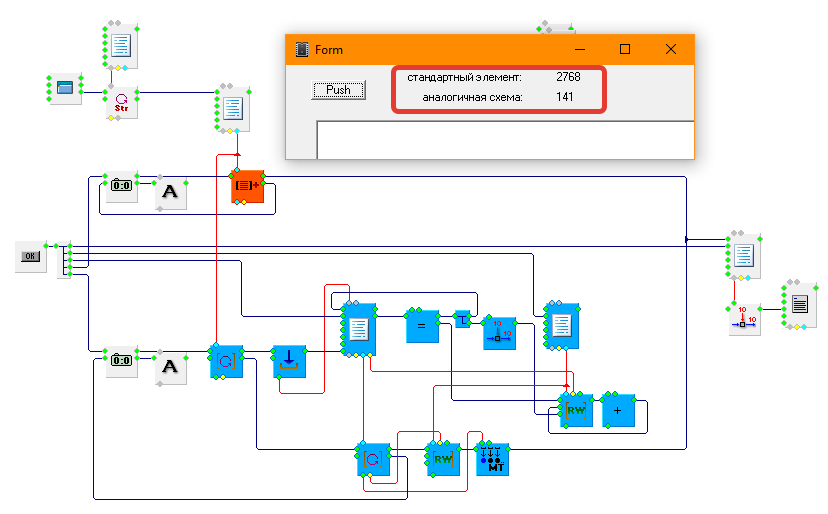The width and height of the screenshot is (828, 514).
Task: Select the orange list-add node
Action: [x=247, y=186]
